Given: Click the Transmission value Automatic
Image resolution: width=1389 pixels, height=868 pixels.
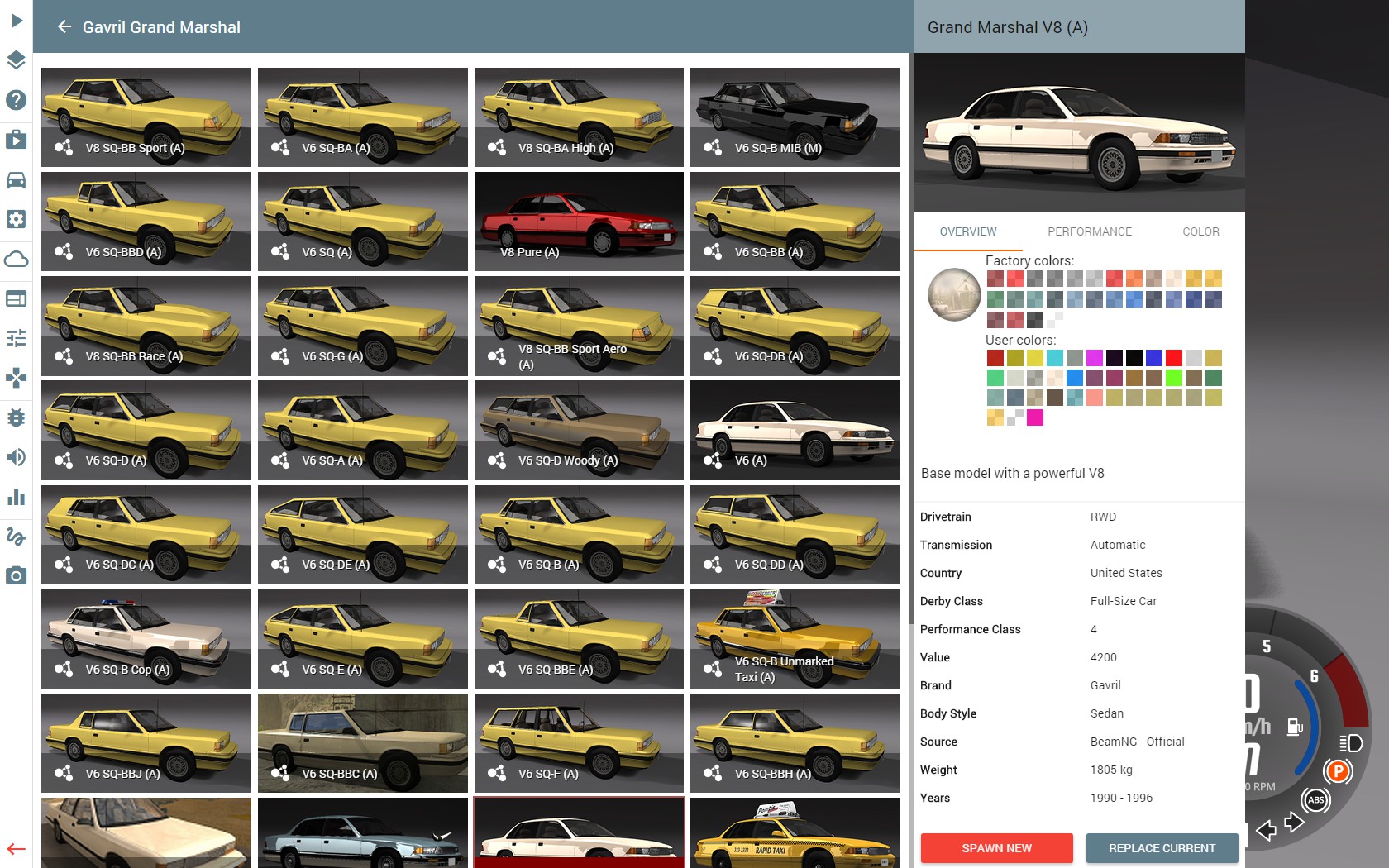Looking at the screenshot, I should tap(1118, 545).
